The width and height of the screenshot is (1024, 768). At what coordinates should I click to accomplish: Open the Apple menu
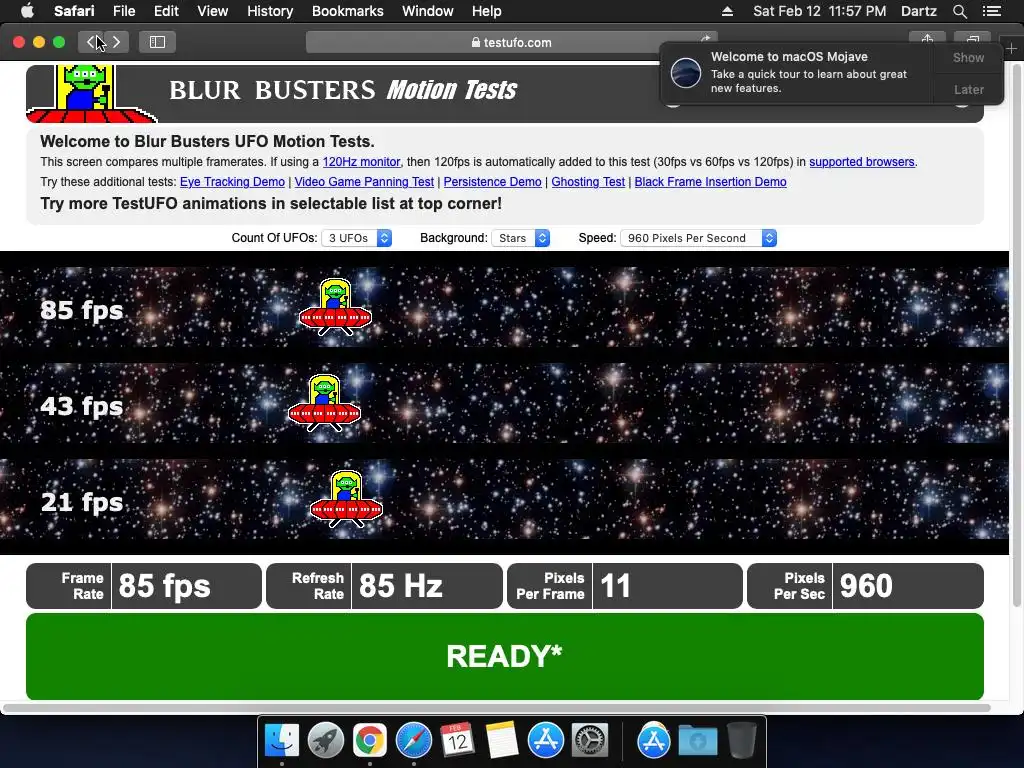point(27,11)
